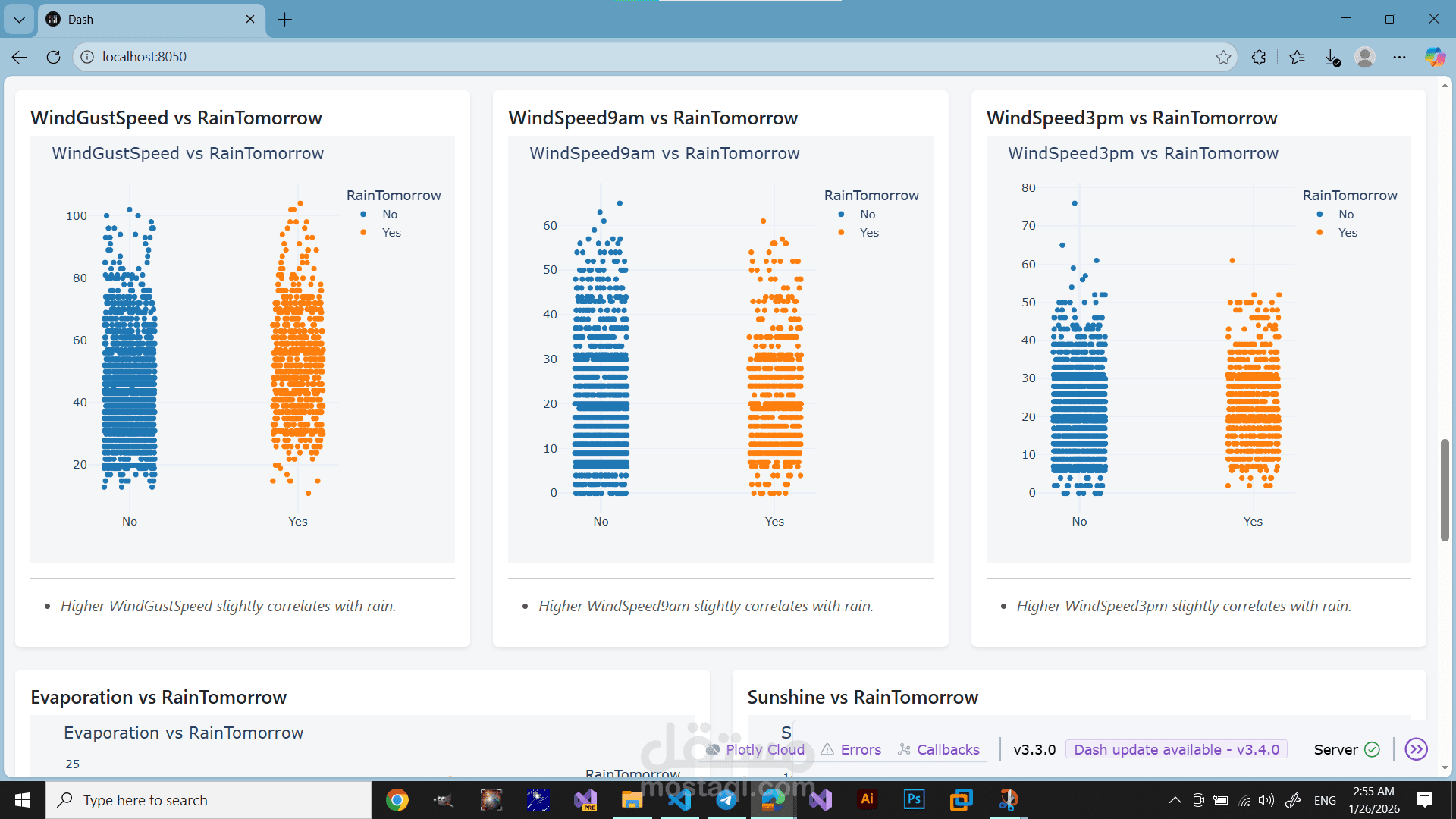Image resolution: width=1456 pixels, height=819 pixels.
Task: Toggle 'No' legend in WindGustSpeed chart
Action: point(389,215)
